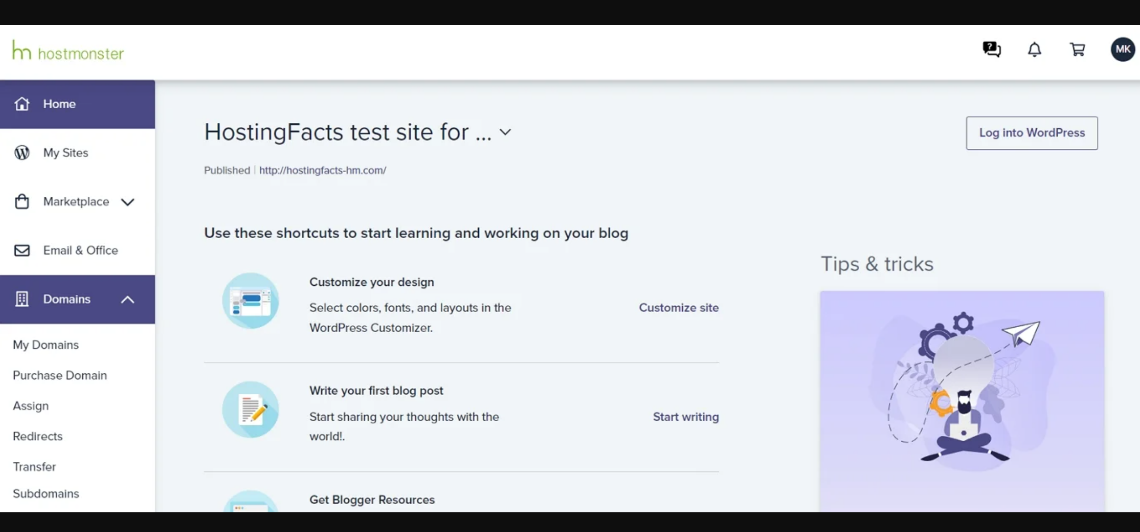This screenshot has width=1140, height=532.
Task: Click the Customize site link
Action: 678,307
